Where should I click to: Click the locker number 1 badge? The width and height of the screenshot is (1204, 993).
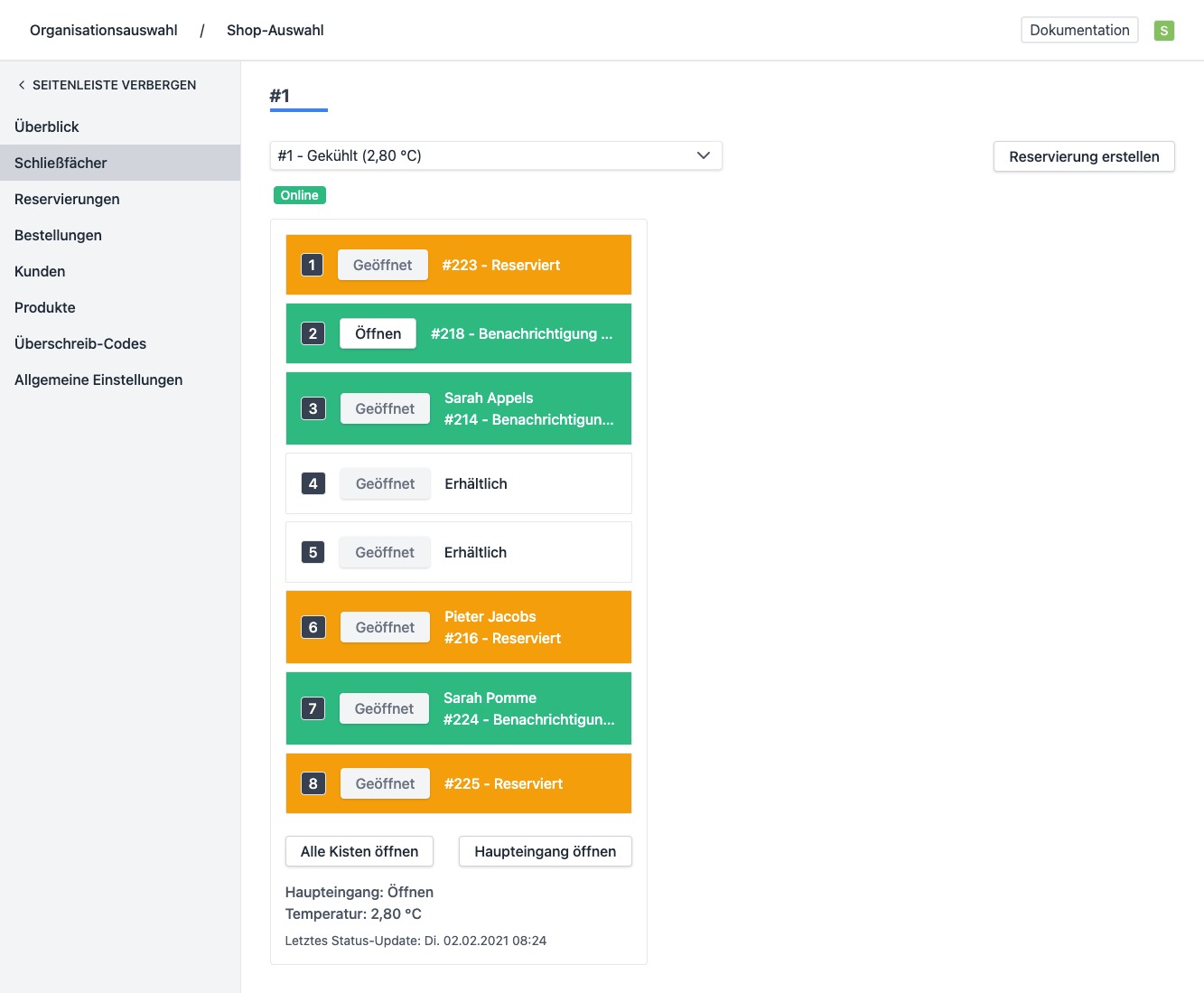tap(312, 265)
